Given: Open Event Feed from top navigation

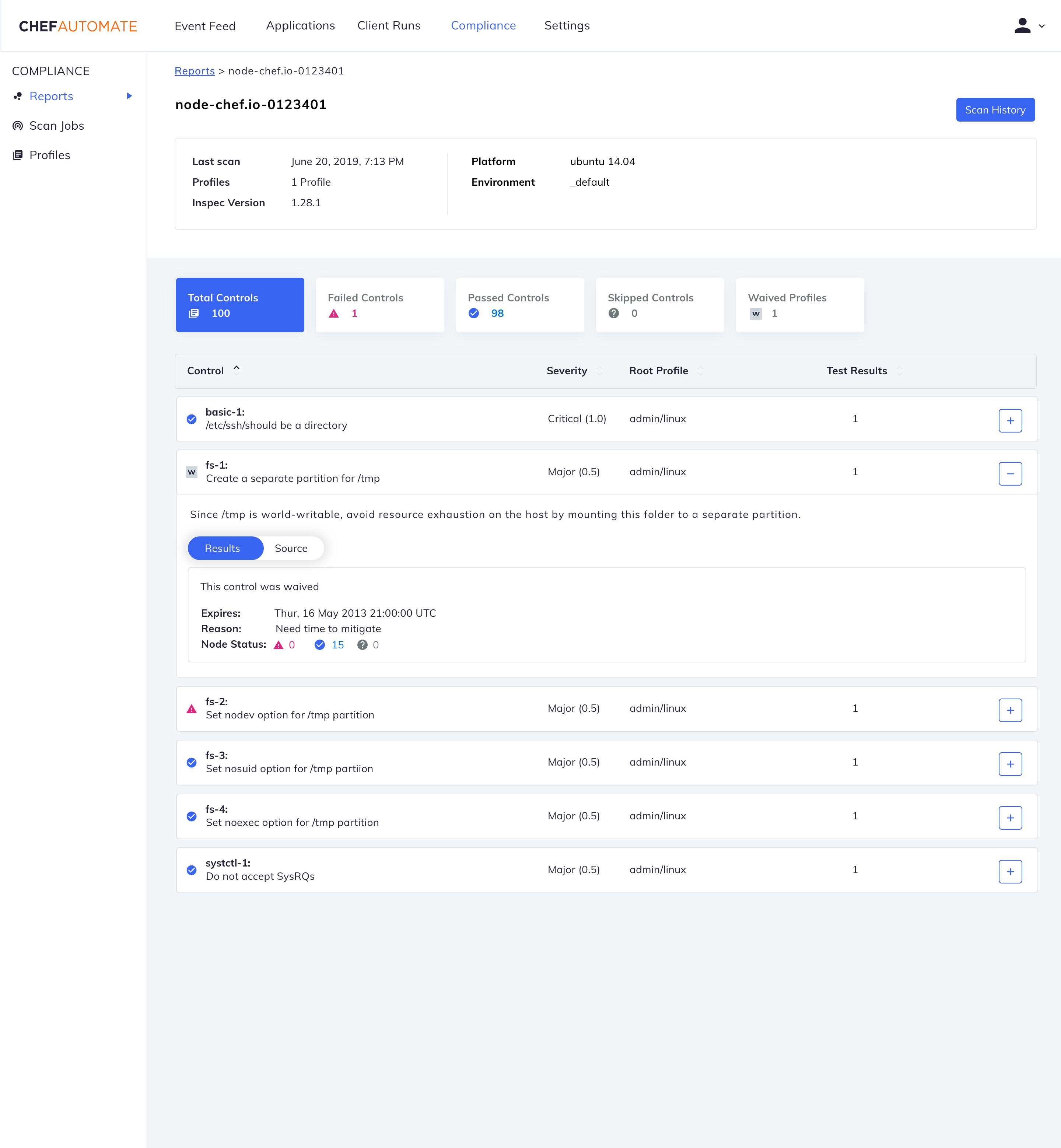Looking at the screenshot, I should point(205,25).
